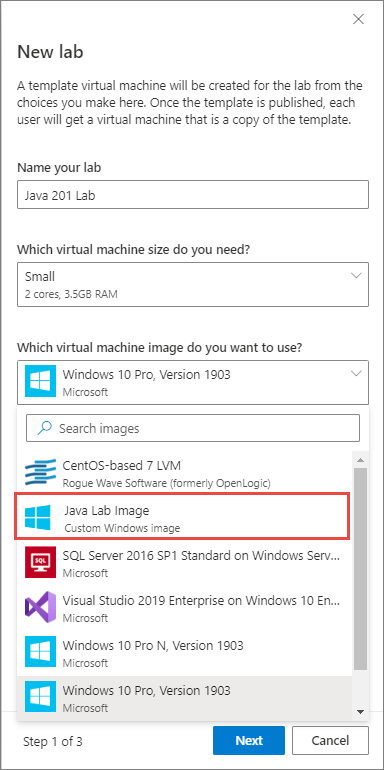Click the image list scrollbar up arrow

pyautogui.click(x=360, y=460)
